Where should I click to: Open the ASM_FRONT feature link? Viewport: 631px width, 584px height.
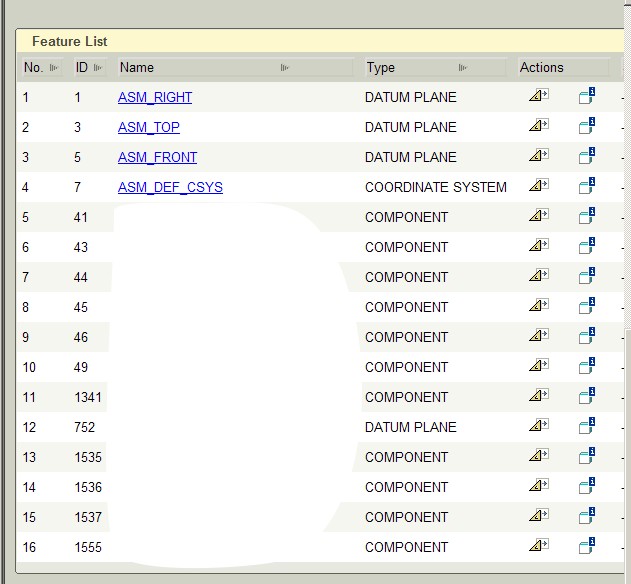[157, 157]
